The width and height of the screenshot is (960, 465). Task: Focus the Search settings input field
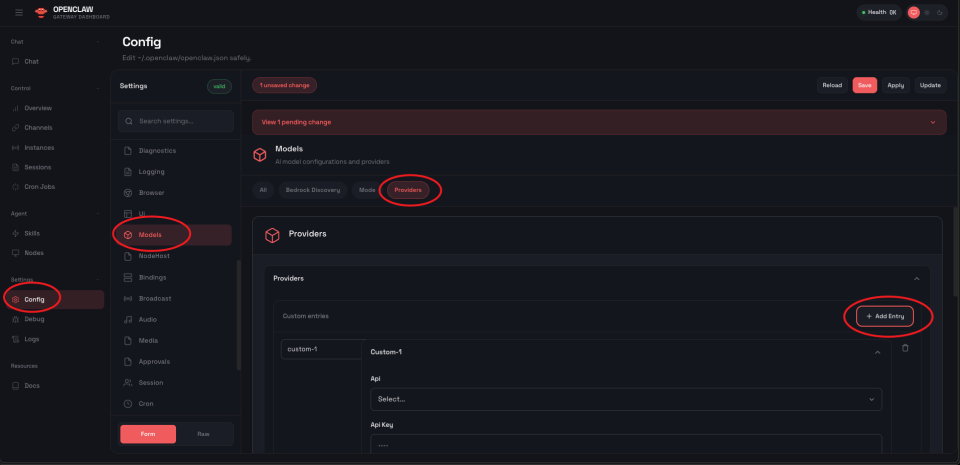[174, 121]
